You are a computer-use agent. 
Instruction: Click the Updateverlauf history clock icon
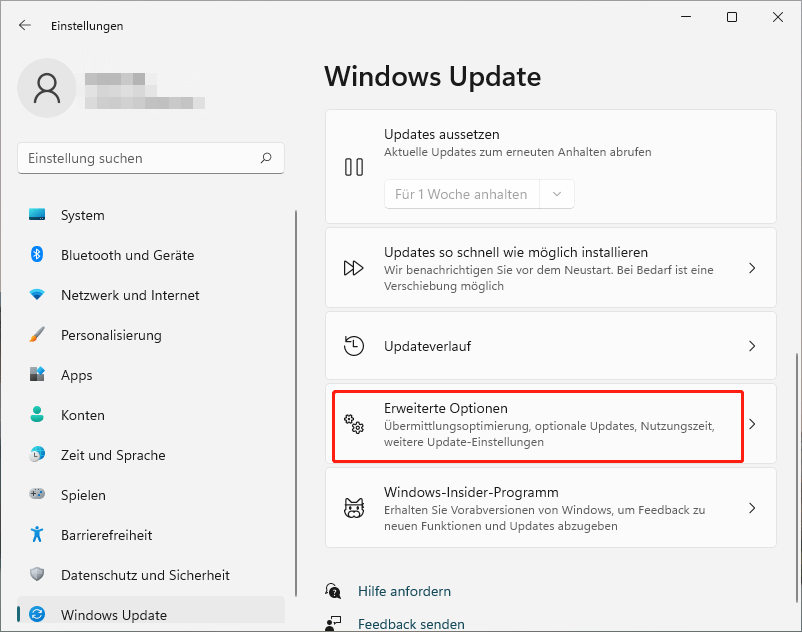[353, 346]
